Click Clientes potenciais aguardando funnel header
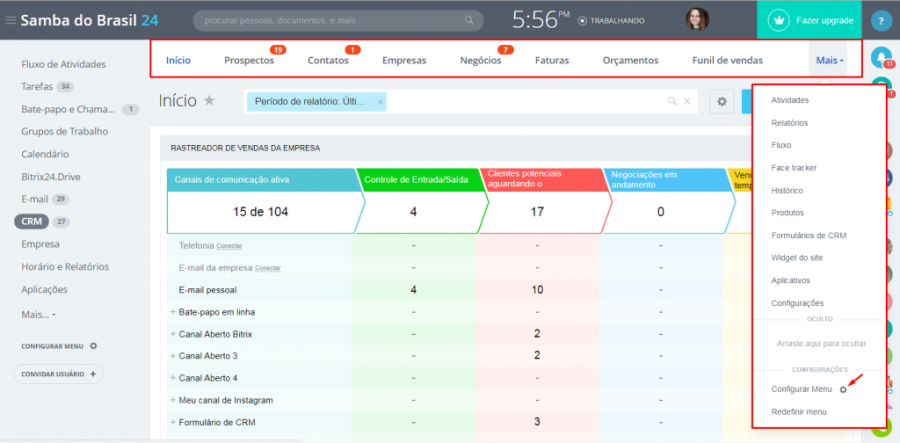The image size is (900, 443). 544,179
